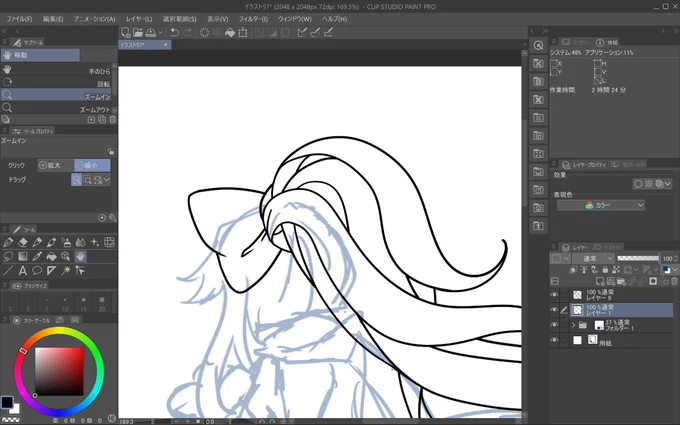Choose the Gradient tool
680x425 pixels.
tap(23, 257)
